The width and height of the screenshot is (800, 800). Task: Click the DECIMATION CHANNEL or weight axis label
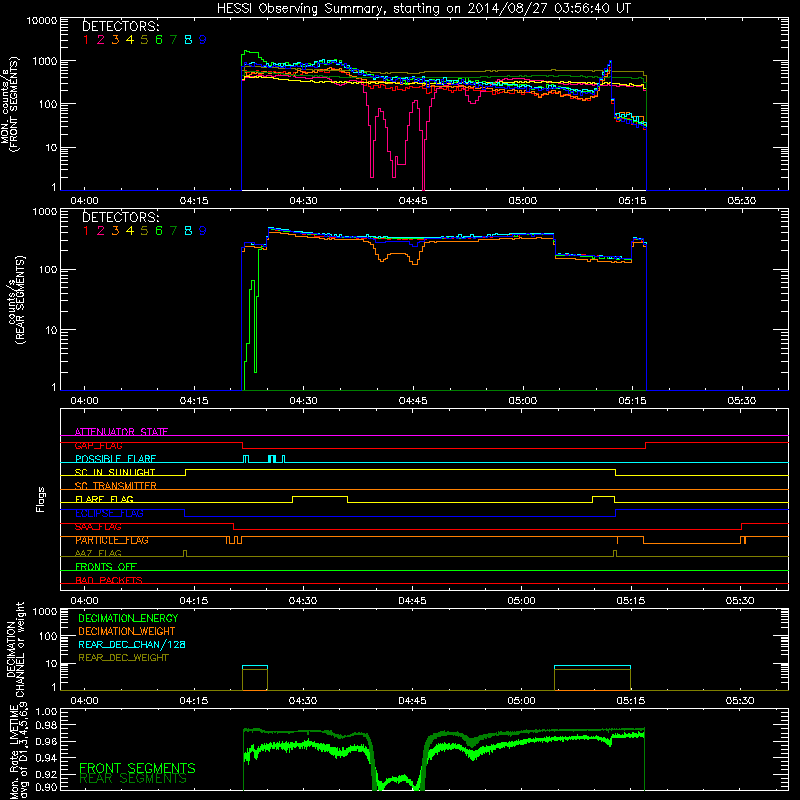(15, 649)
